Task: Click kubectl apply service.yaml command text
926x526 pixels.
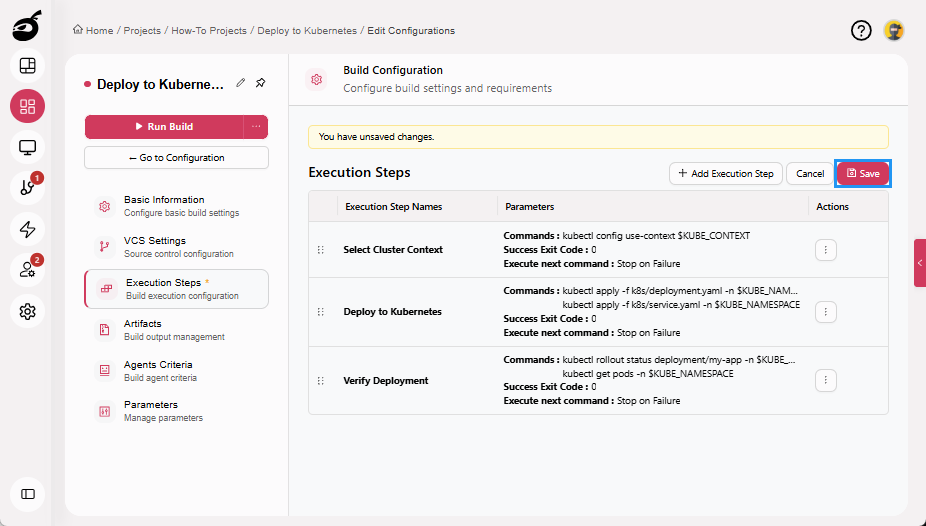Action: [681, 305]
